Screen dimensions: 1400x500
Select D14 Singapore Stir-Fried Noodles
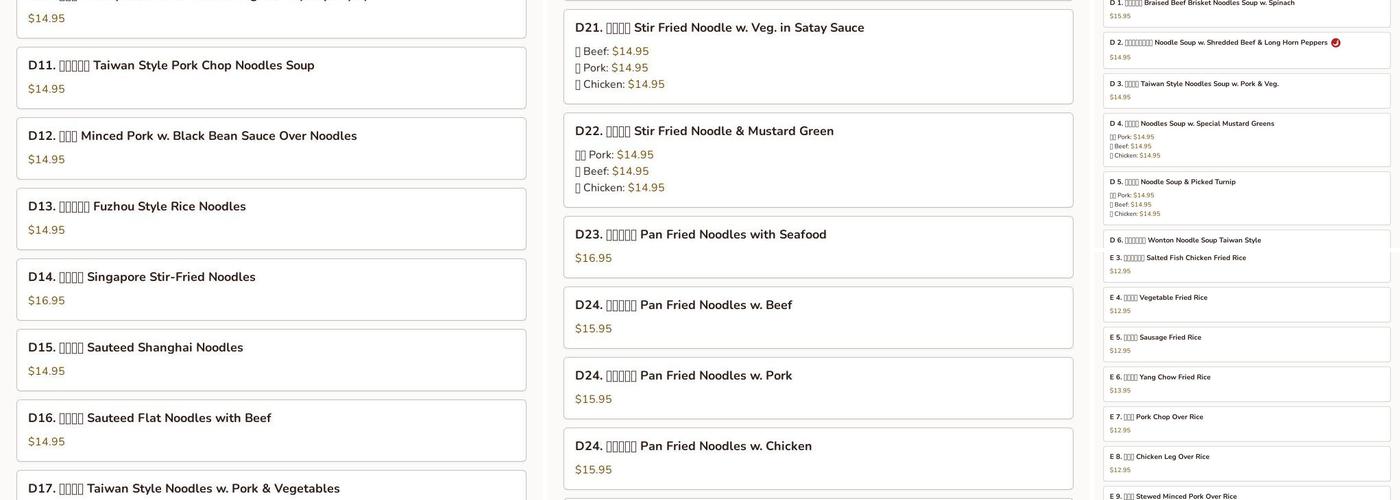pos(142,277)
